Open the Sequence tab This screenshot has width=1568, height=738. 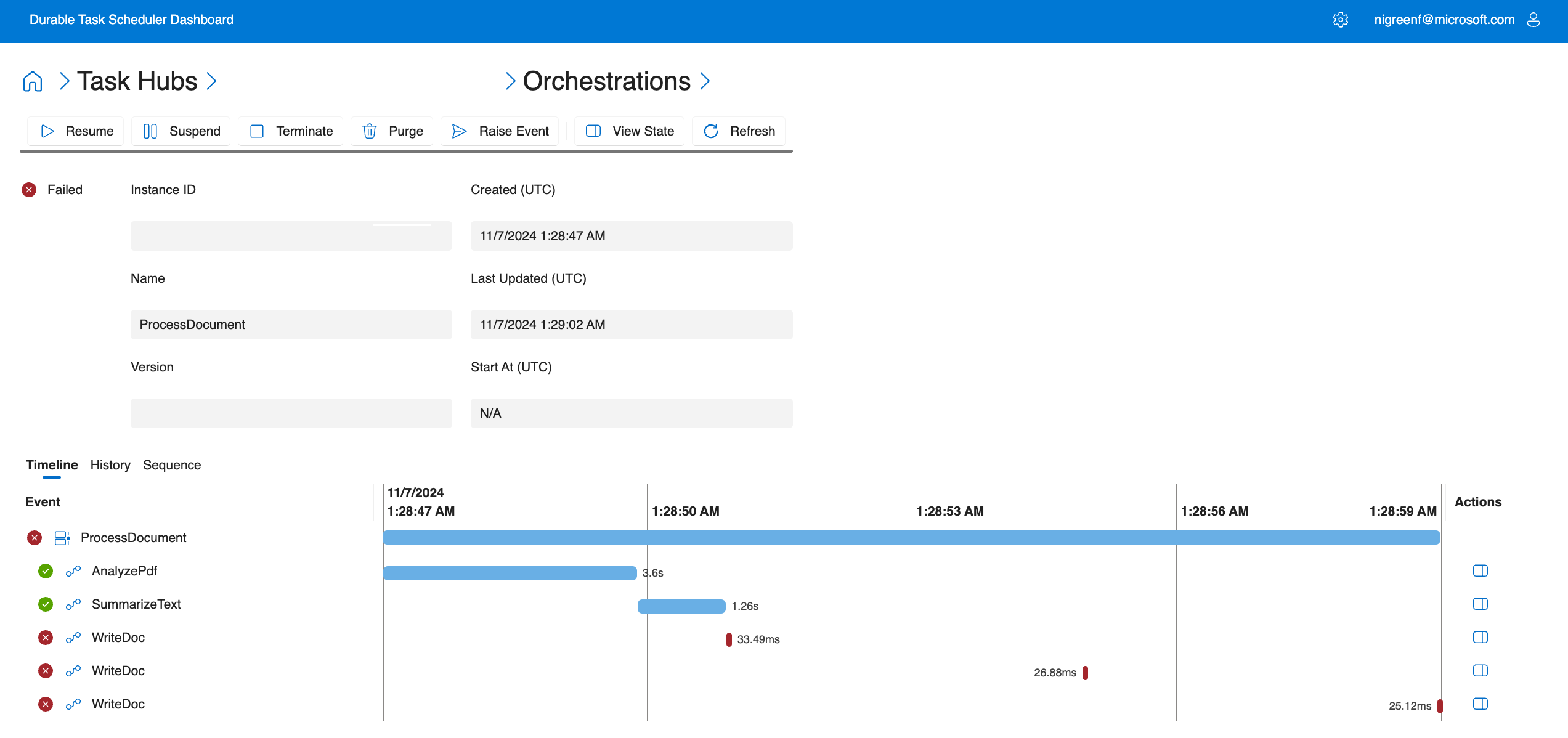[172, 465]
